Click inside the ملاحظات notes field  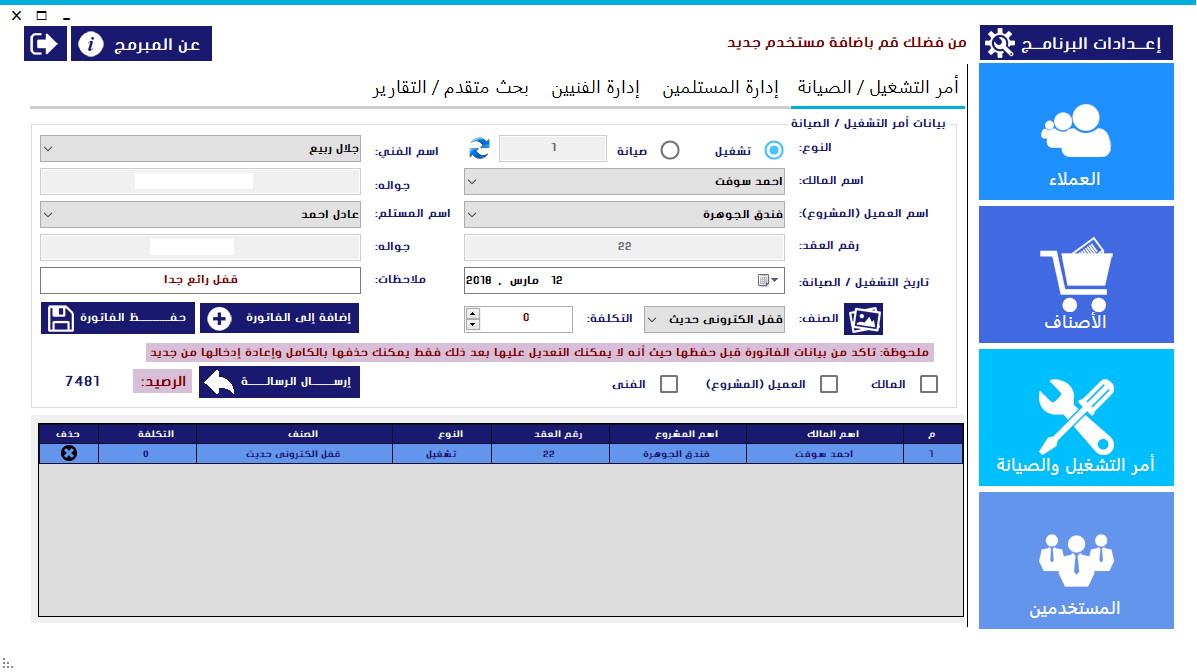[200, 280]
